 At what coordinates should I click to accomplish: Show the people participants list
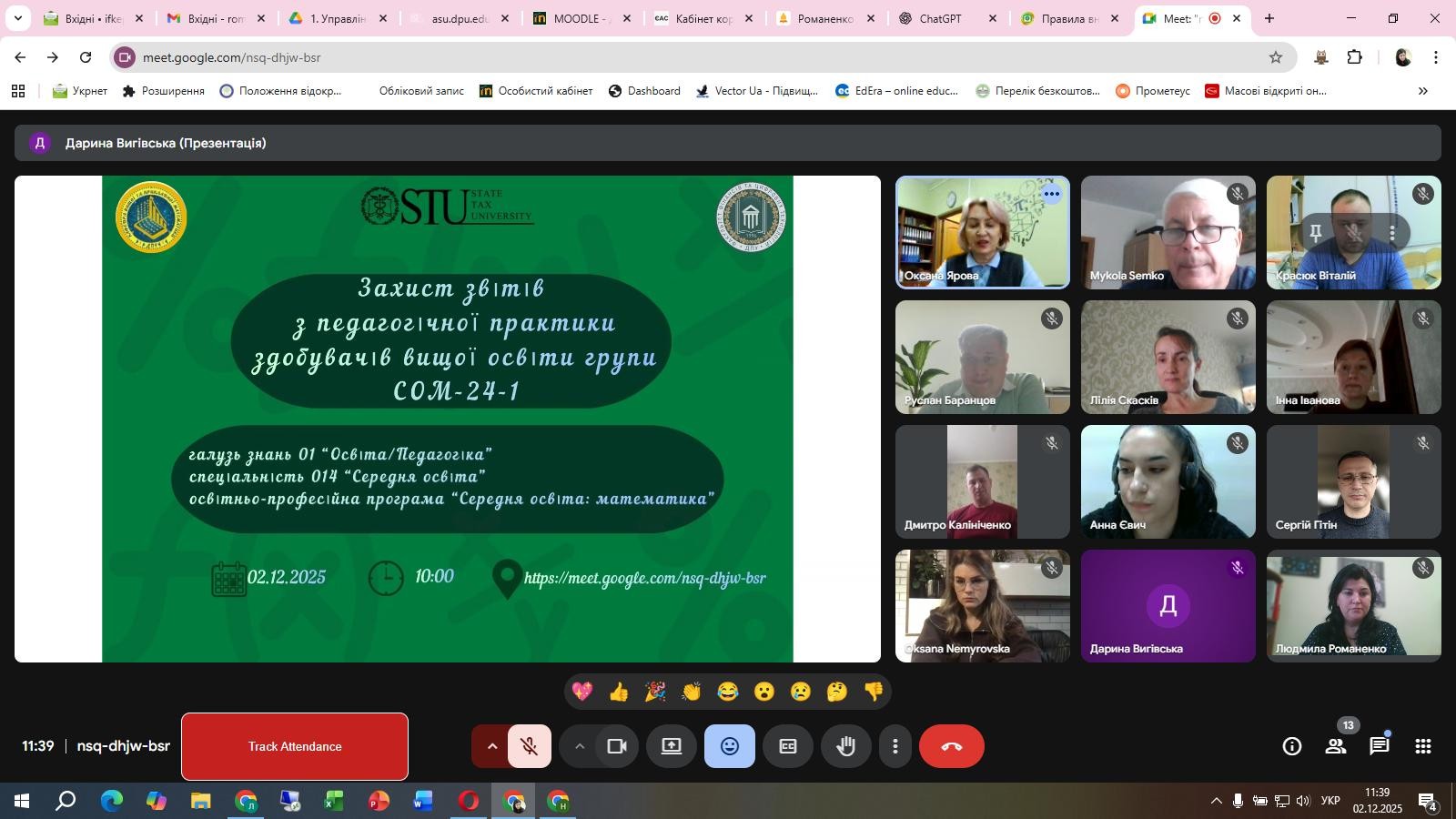1335,746
